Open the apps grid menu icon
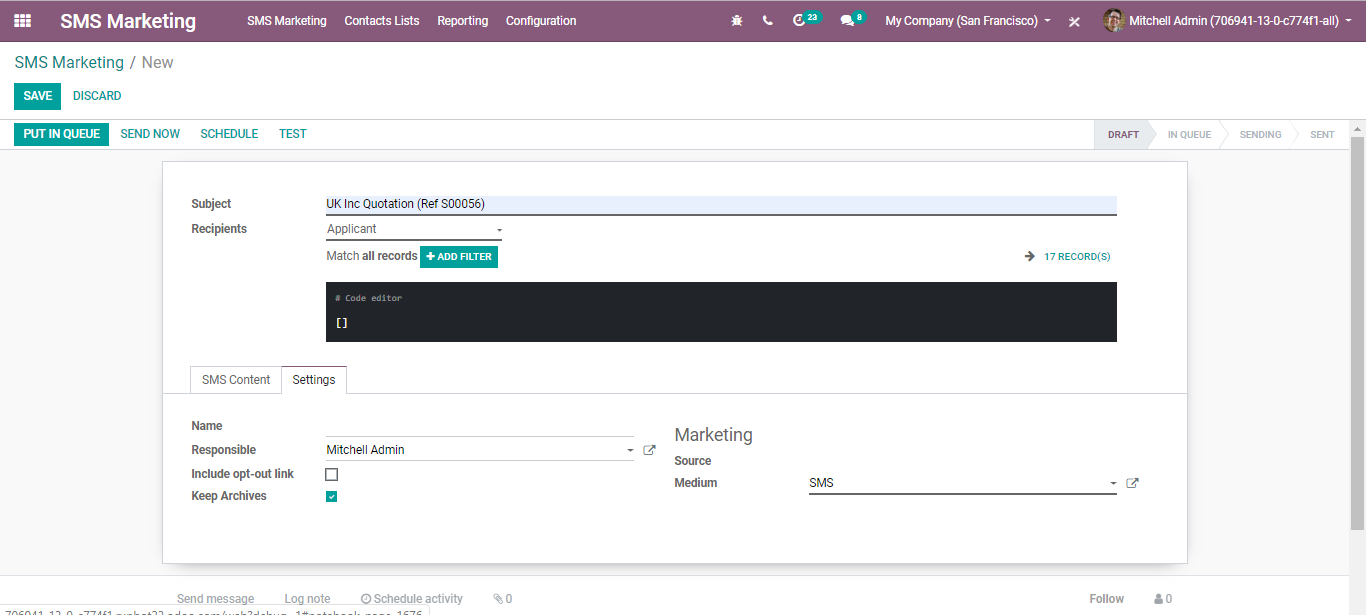The image size is (1366, 615). (22, 20)
